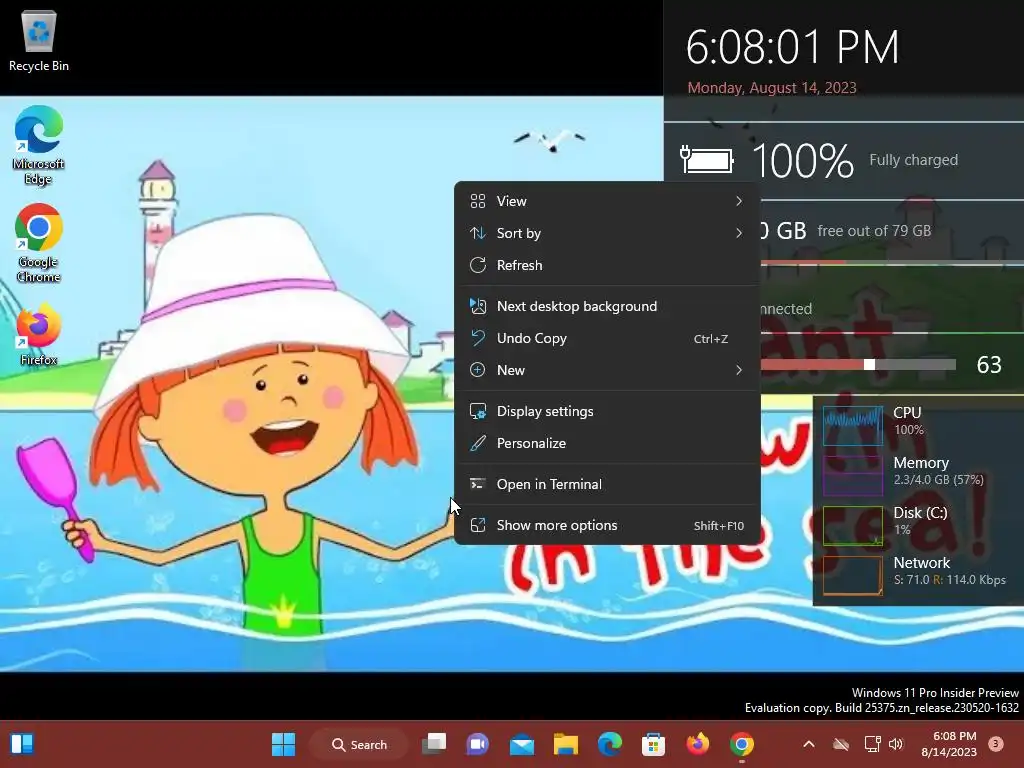Click the volume slider handle near 63

pyautogui.click(x=869, y=364)
